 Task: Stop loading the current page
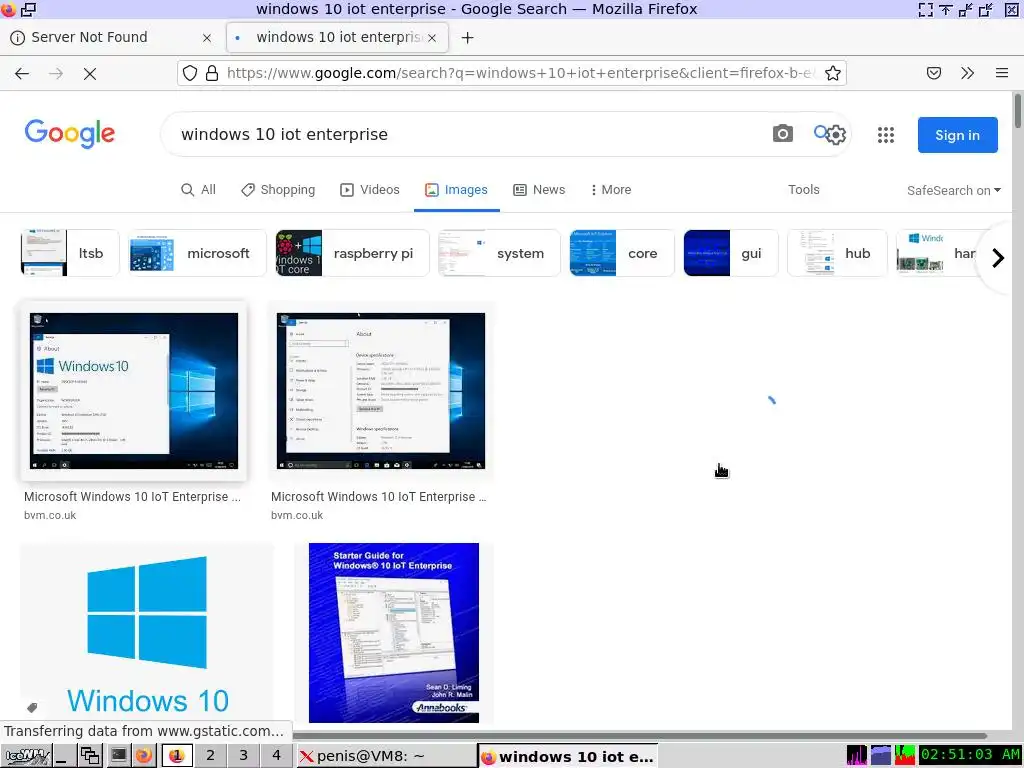click(x=90, y=73)
